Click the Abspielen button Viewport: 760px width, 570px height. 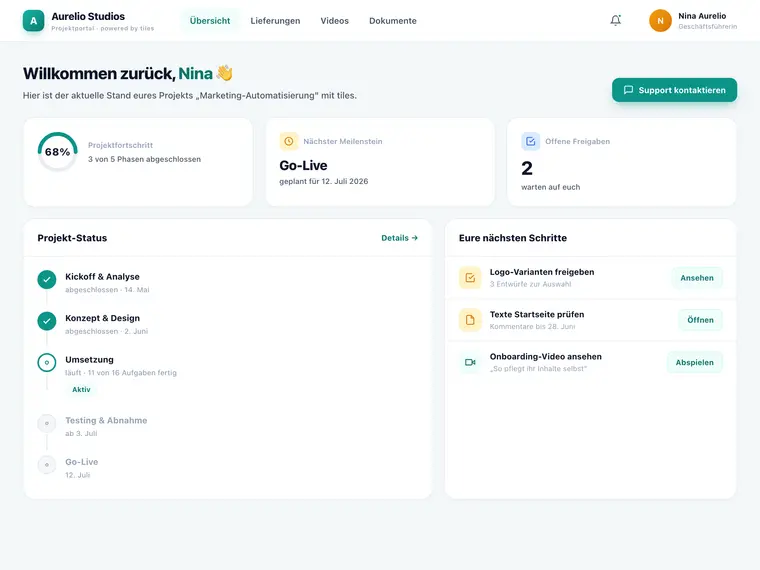tap(695, 362)
